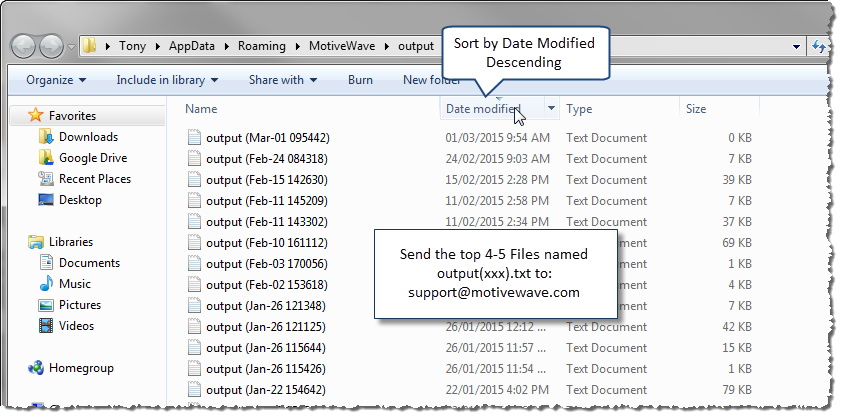Viewport: 841px width, 418px height.
Task: Click file icon of output (Feb-10 161112)
Action: pyautogui.click(x=194, y=243)
